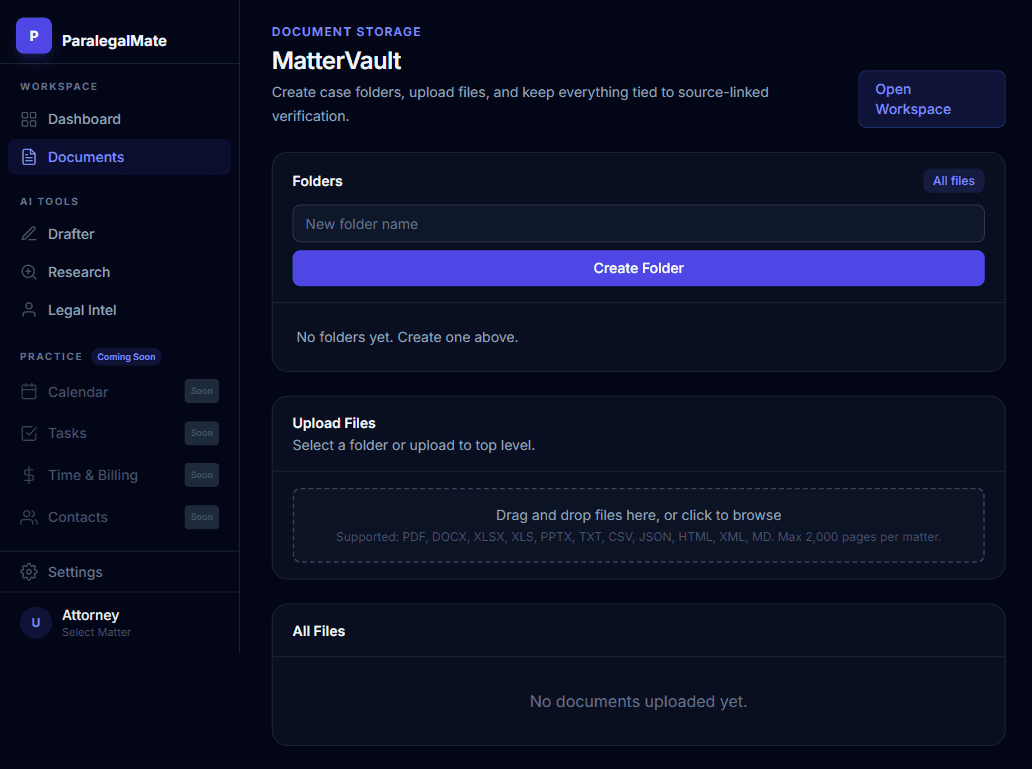The height and width of the screenshot is (769, 1032).
Task: Click the Contacts icon in the sidebar
Action: coord(30,517)
